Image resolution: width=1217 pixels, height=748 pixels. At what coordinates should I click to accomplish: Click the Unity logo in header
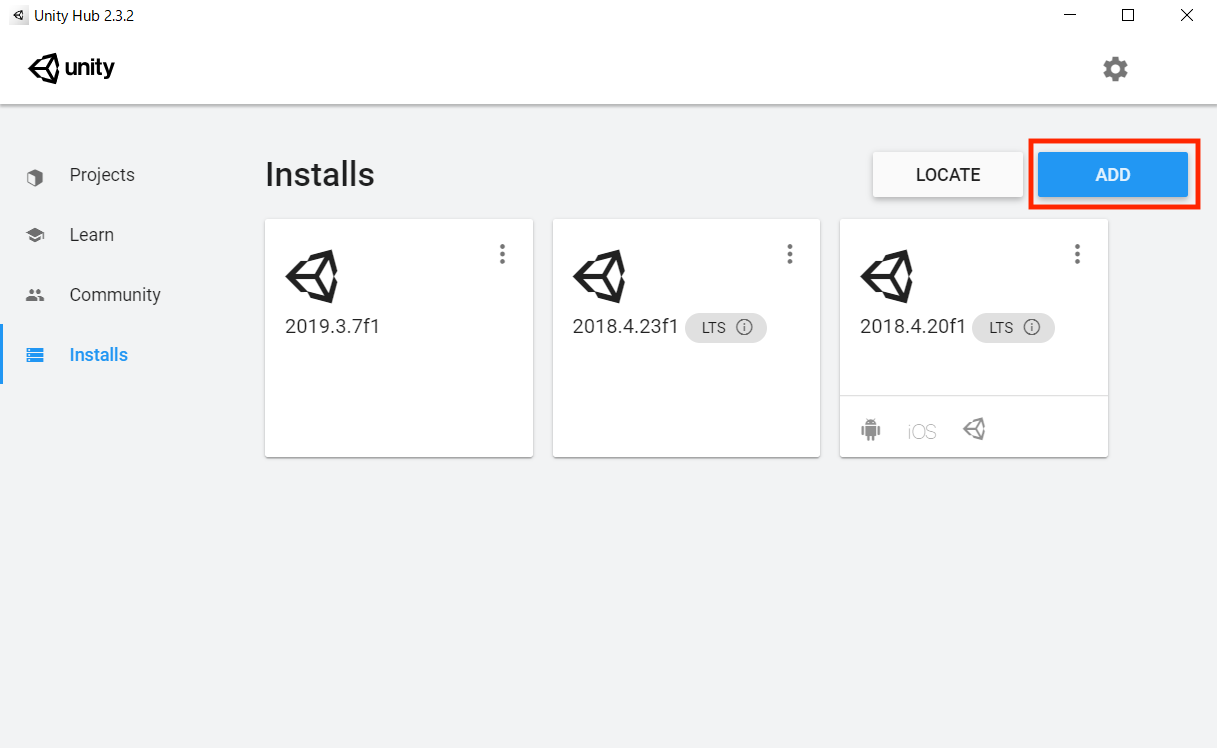72,69
